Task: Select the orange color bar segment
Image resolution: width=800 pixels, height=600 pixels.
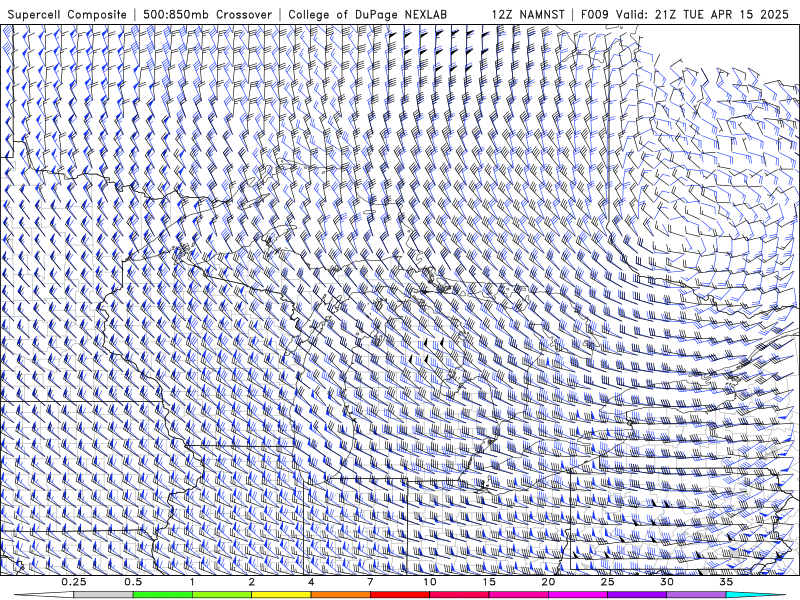Action: pos(340,595)
